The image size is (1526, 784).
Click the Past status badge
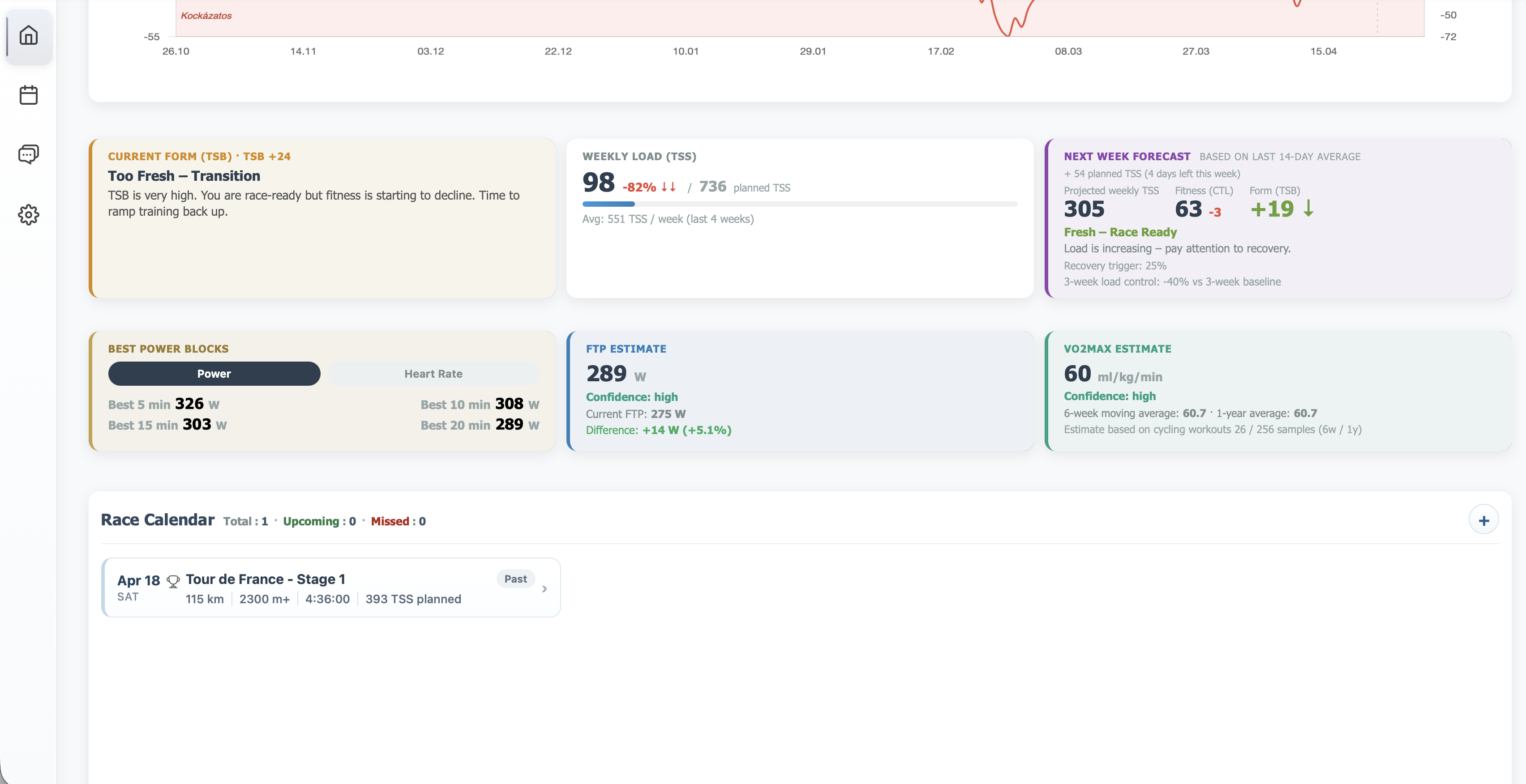pos(515,579)
